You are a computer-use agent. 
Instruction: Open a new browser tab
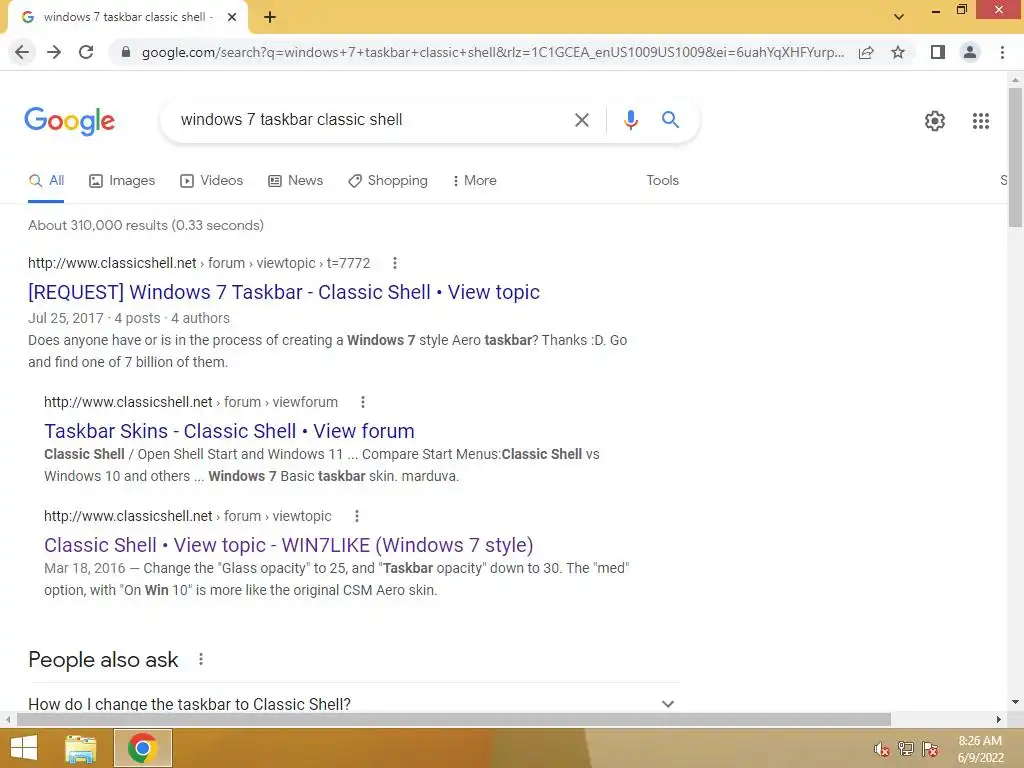[x=270, y=17]
